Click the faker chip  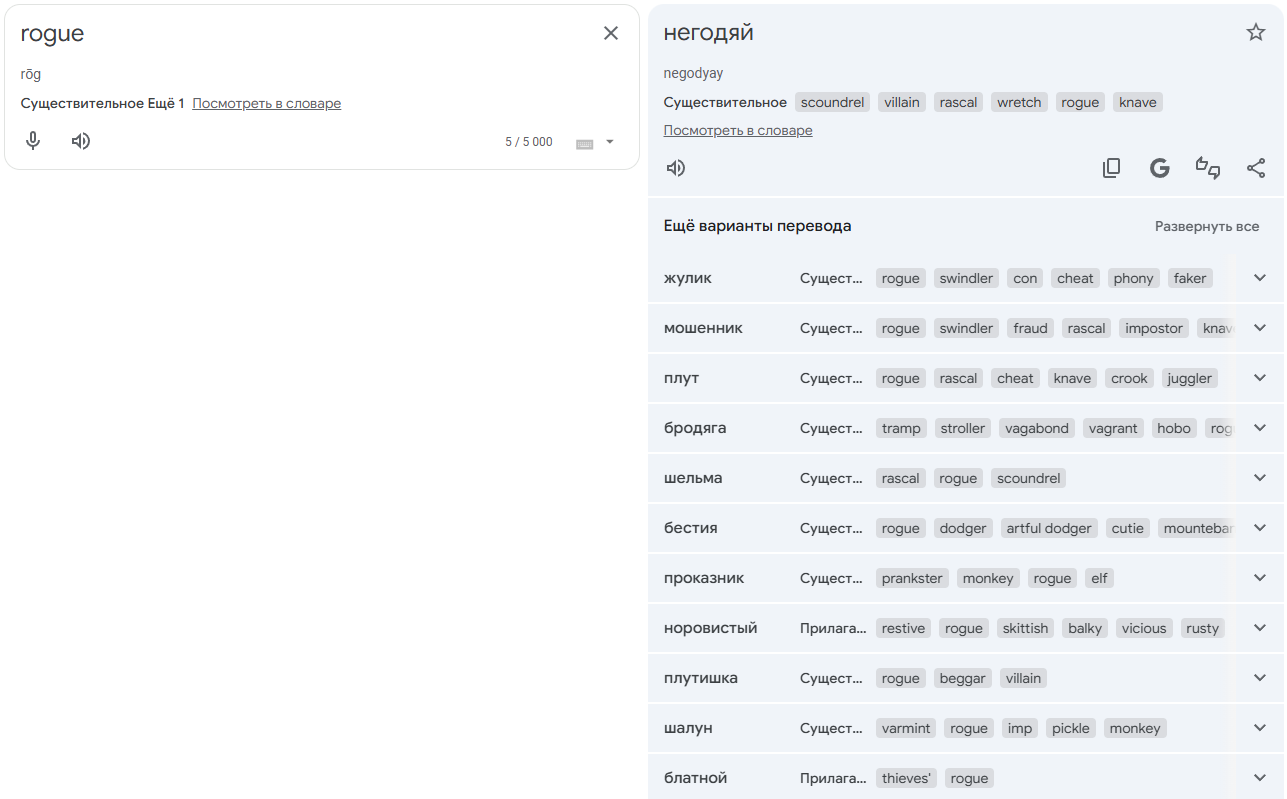coord(1190,278)
